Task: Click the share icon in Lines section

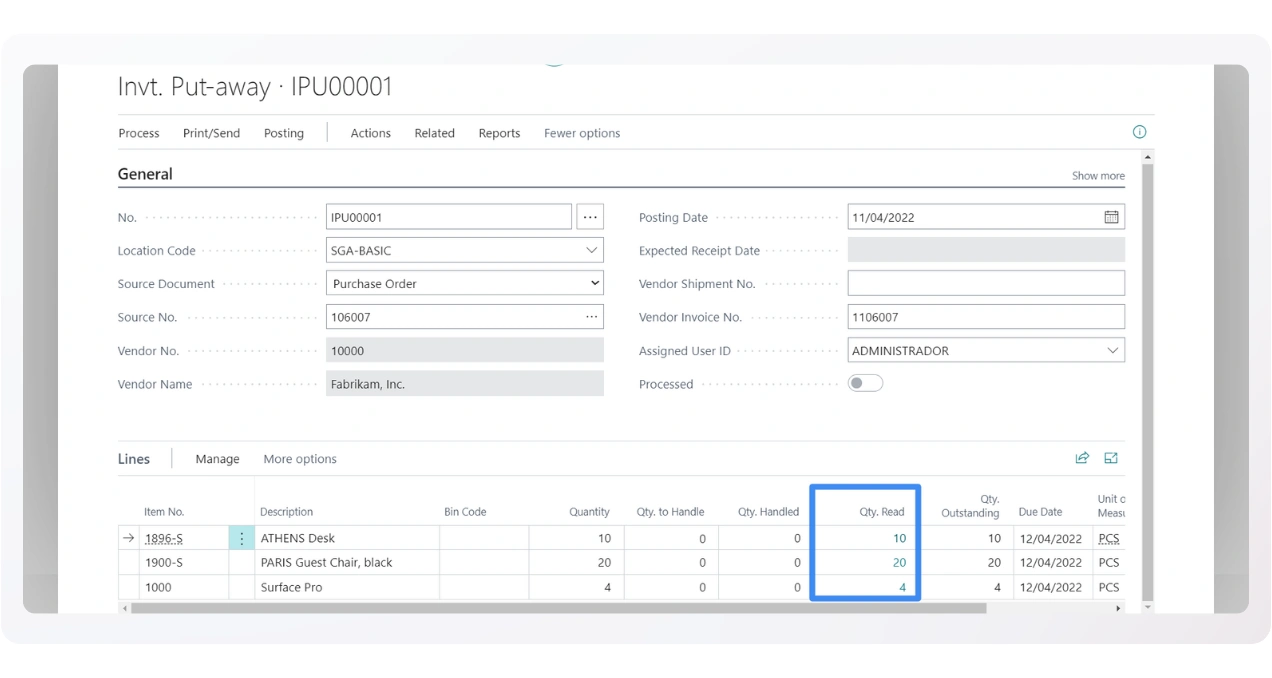Action: [x=1082, y=458]
